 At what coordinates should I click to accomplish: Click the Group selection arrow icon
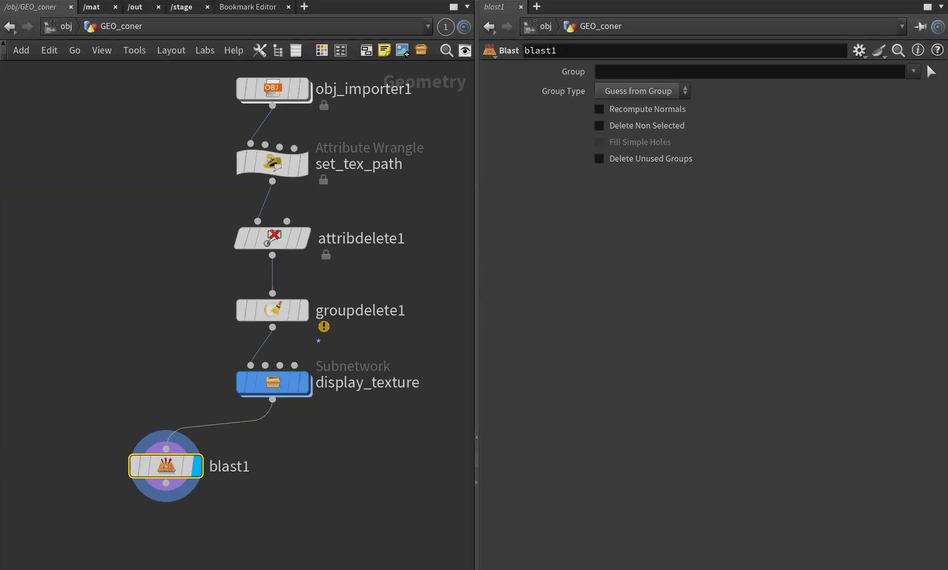point(932,72)
